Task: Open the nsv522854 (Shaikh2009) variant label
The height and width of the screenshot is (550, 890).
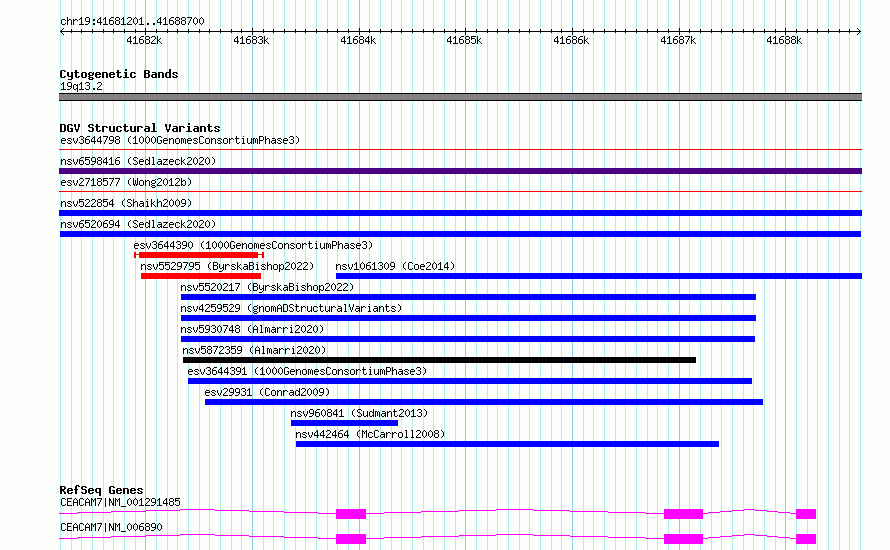Action: coord(126,203)
